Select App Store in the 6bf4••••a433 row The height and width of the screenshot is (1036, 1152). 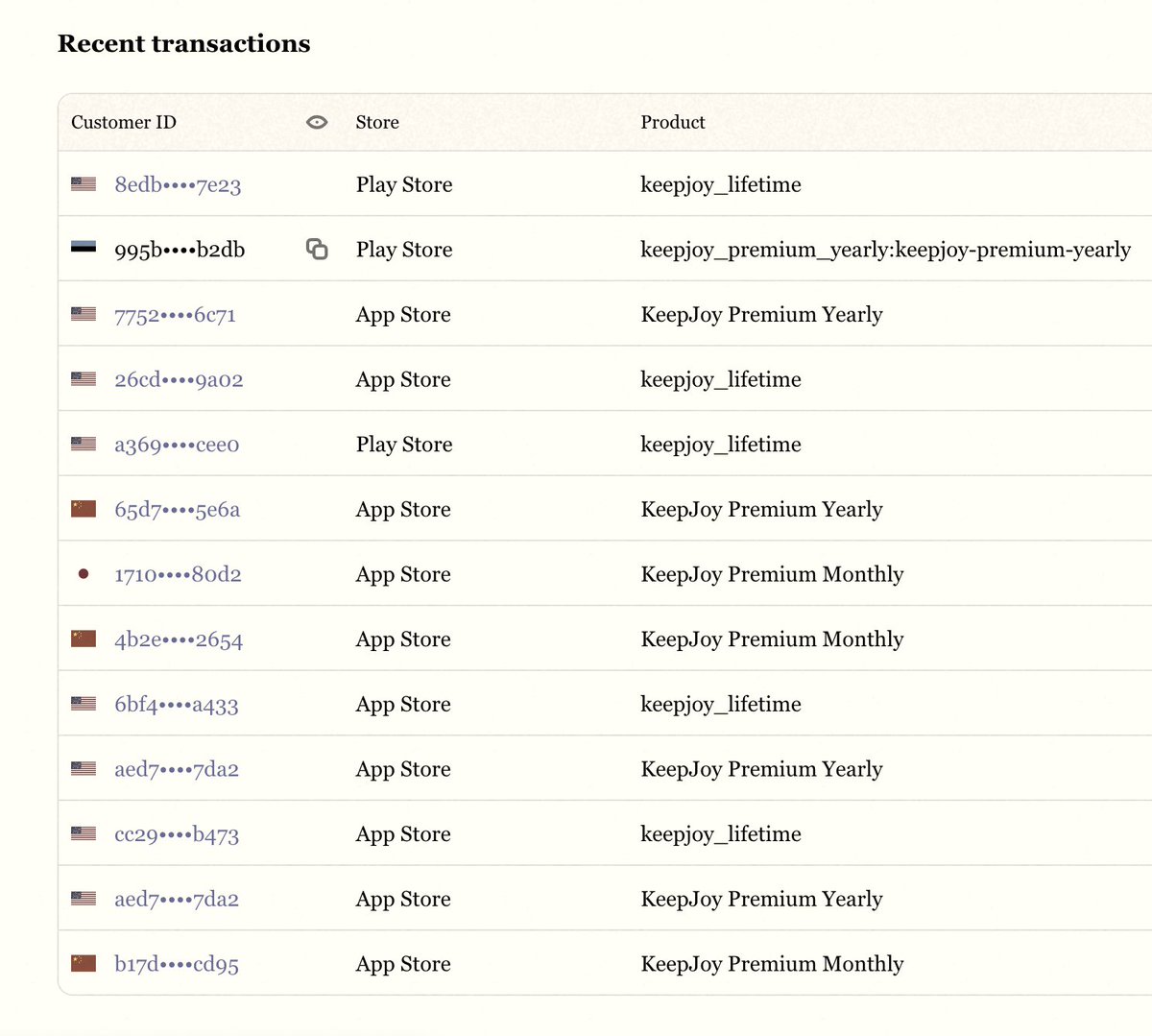403,704
